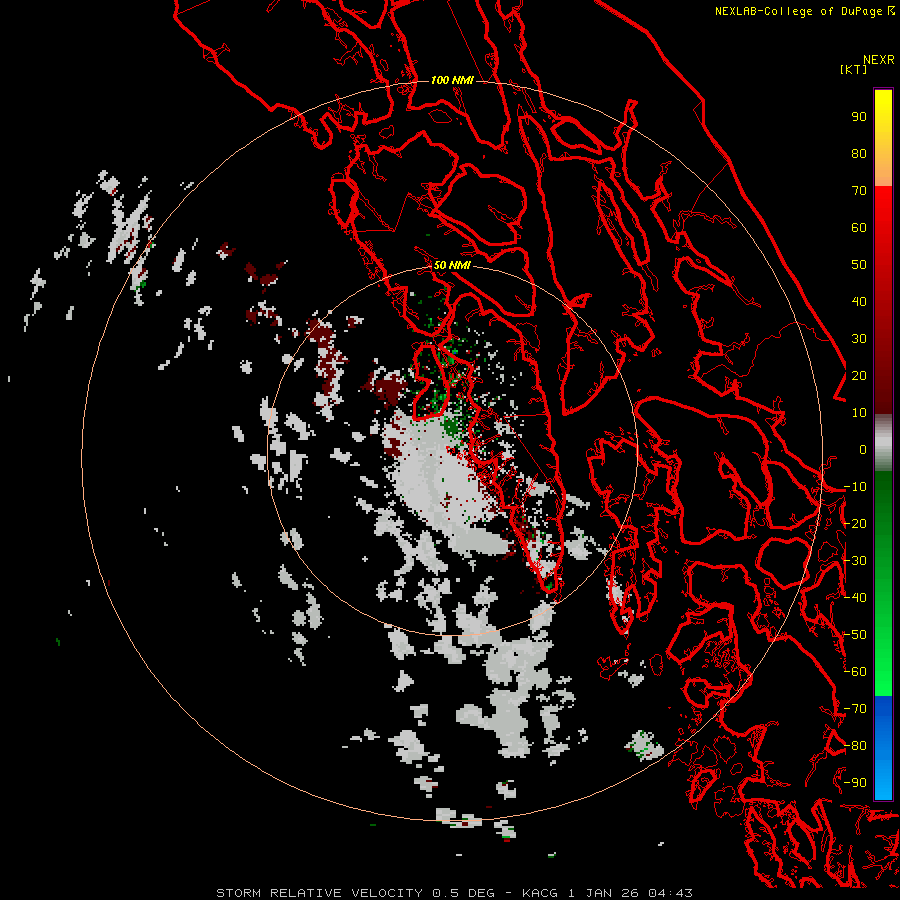Click the -20 value on velocity scale
Viewport: 900px width, 900px height.
point(855,523)
